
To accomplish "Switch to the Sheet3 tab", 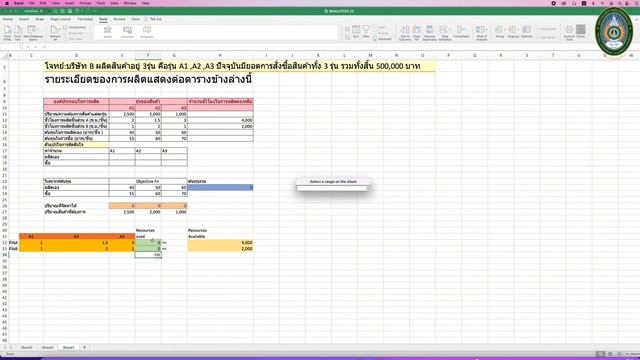I will [48, 347].
